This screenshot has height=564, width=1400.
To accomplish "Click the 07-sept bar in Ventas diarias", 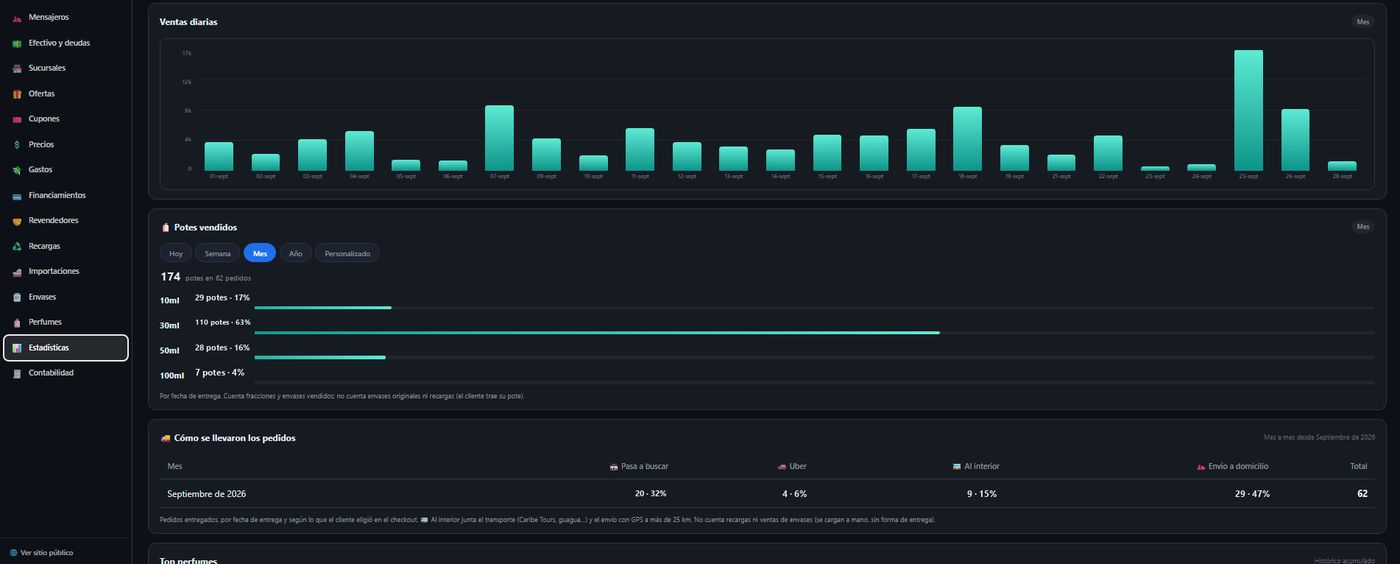I will (499, 138).
